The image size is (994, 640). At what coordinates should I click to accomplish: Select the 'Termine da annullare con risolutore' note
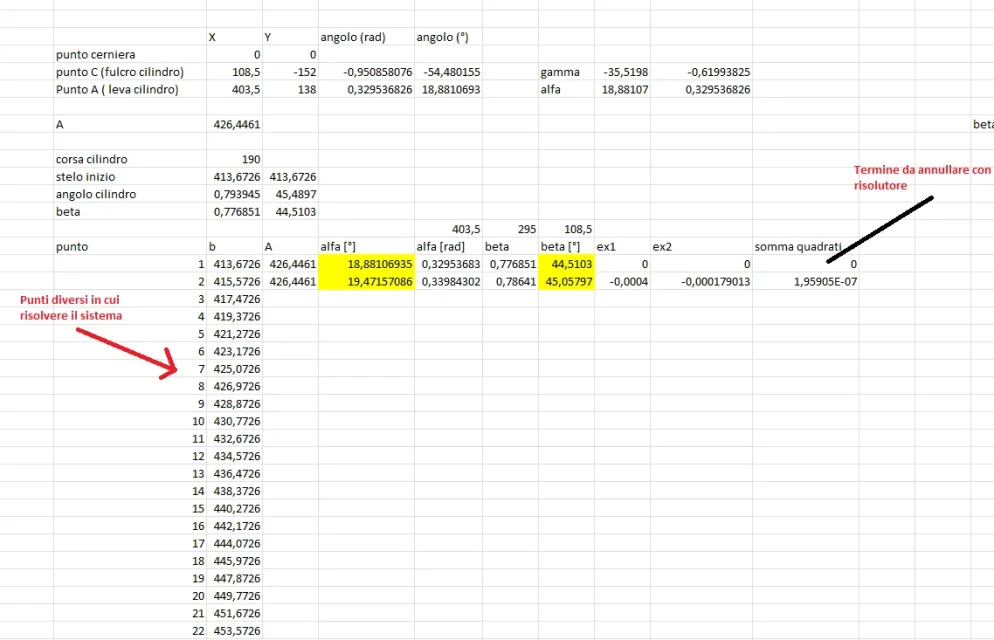[x=922, y=177]
